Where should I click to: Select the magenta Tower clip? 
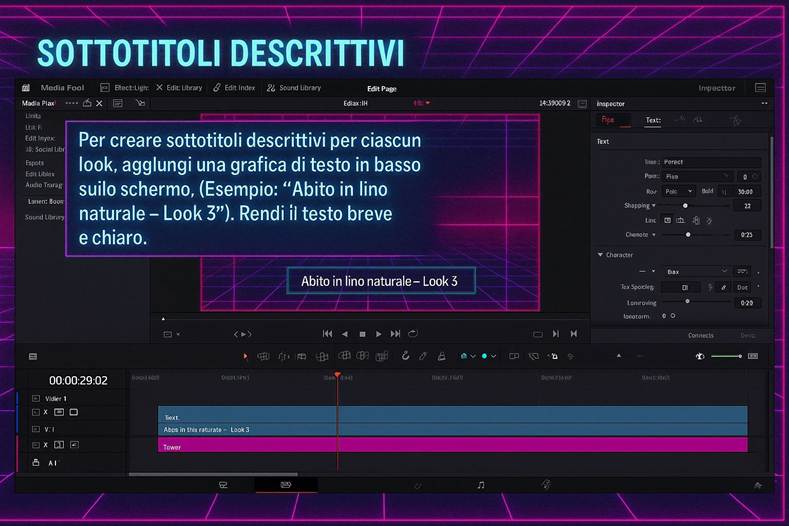(x=453, y=444)
